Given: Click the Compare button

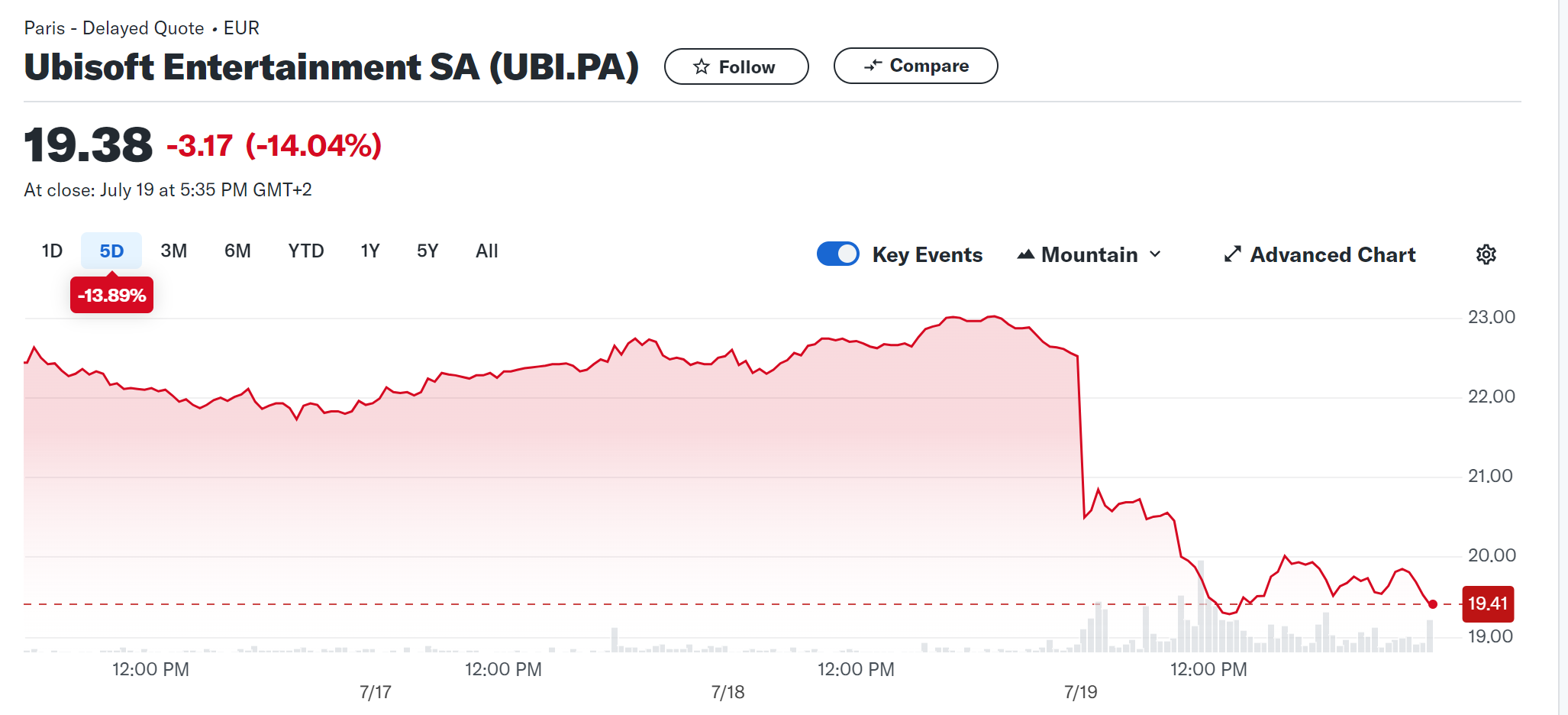Looking at the screenshot, I should pos(915,66).
